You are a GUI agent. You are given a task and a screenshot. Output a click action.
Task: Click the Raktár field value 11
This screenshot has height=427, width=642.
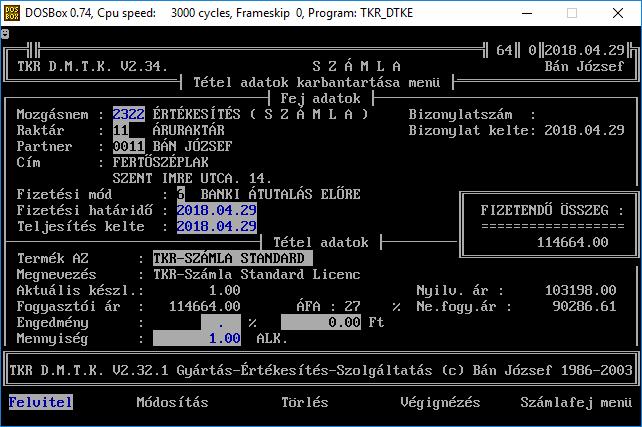121,130
